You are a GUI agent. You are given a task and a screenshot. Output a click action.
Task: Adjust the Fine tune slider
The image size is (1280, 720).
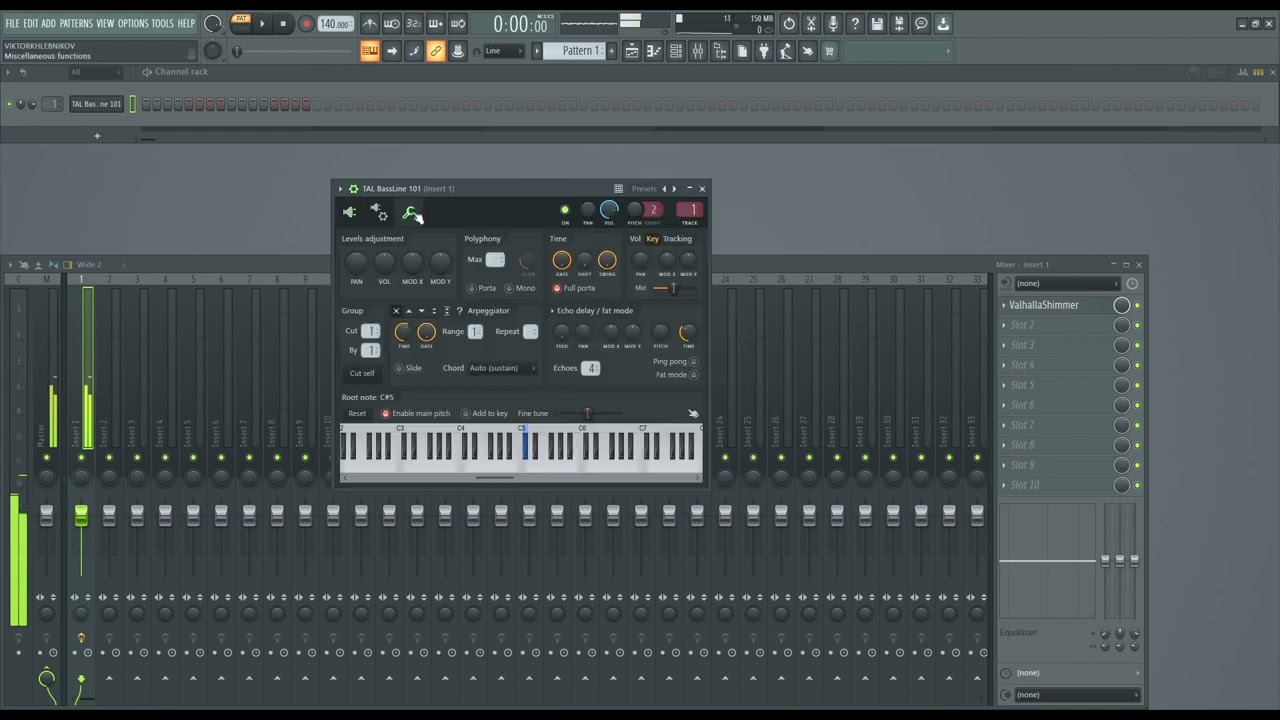(x=588, y=413)
